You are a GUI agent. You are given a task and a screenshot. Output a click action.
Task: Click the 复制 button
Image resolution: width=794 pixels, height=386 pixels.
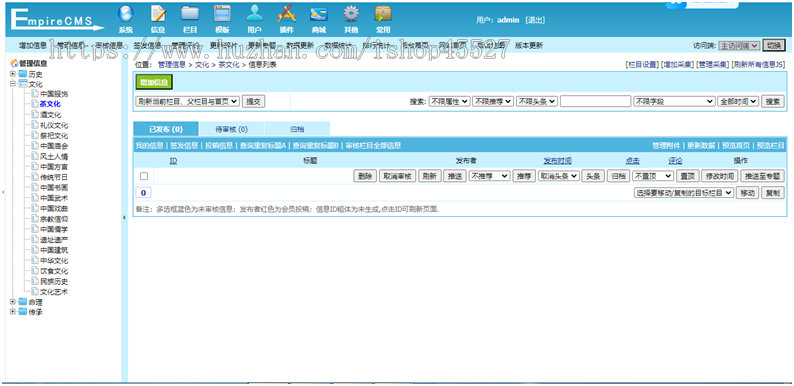coord(773,193)
